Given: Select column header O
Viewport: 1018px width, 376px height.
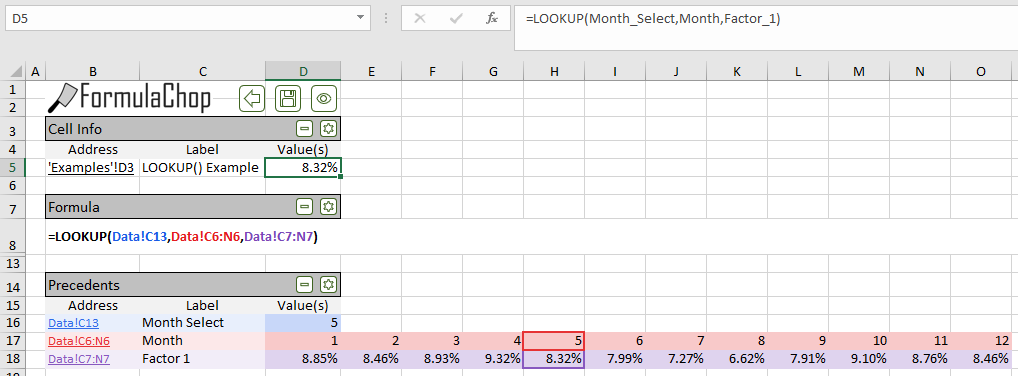Looking at the screenshot, I should pyautogui.click(x=981, y=71).
